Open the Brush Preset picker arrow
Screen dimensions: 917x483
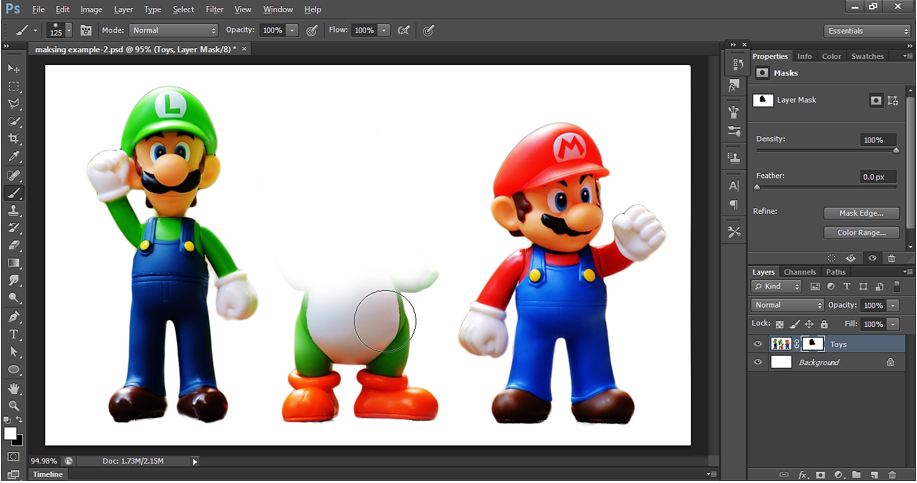point(69,30)
